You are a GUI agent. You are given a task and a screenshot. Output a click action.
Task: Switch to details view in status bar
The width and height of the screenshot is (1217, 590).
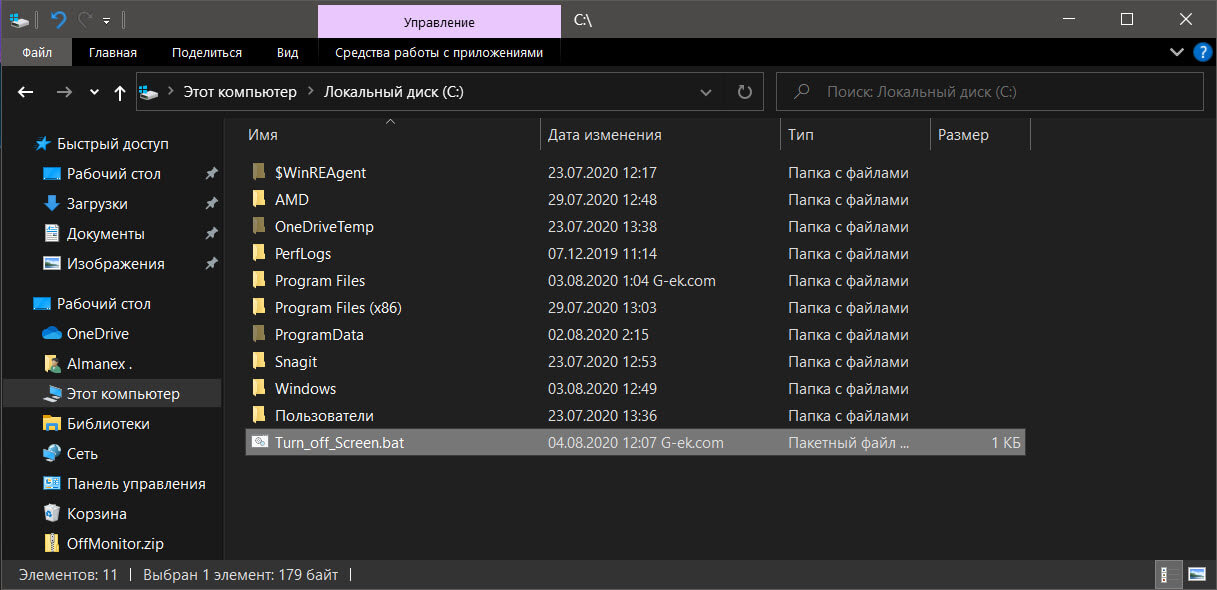pos(1166,575)
